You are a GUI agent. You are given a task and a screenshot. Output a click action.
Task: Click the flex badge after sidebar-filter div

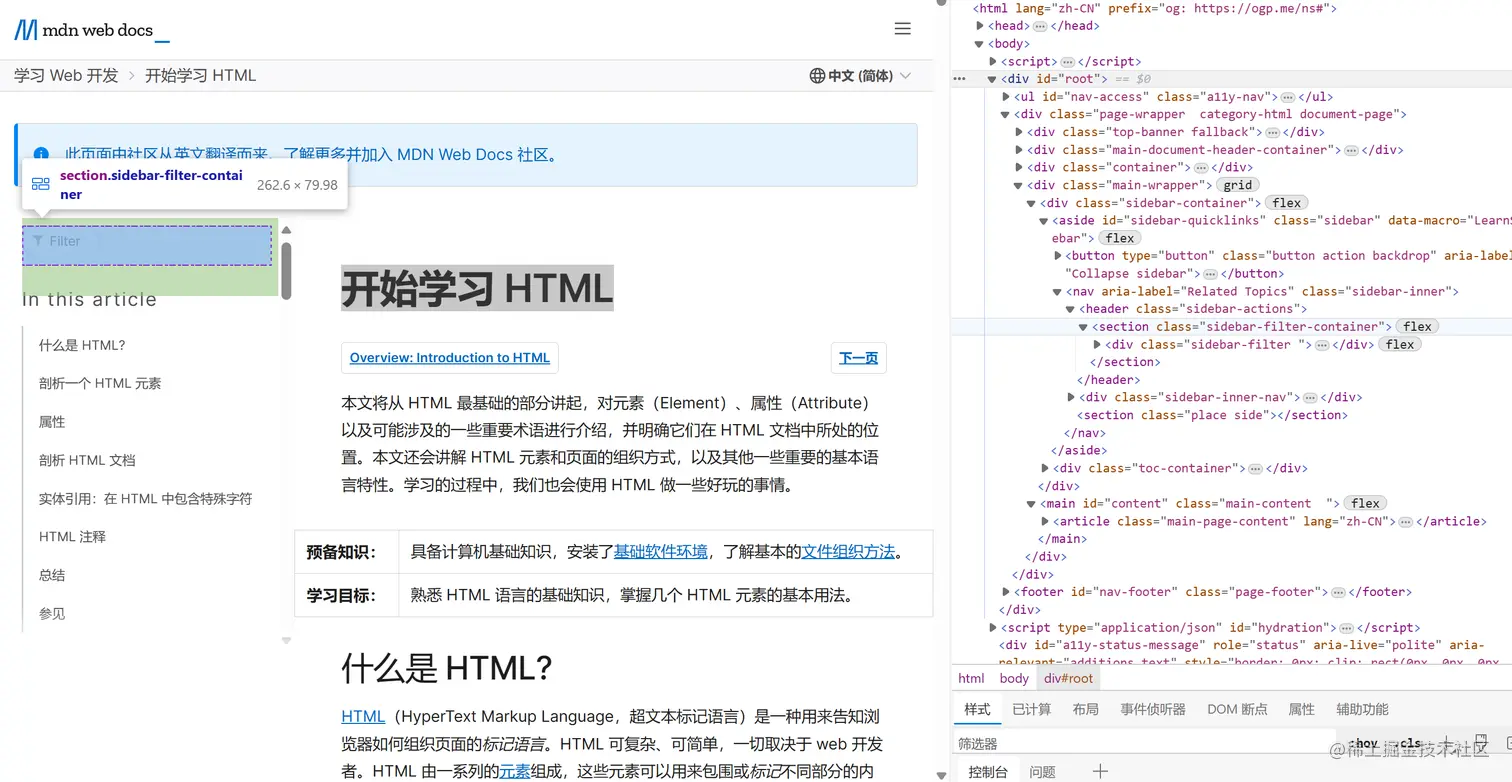tap(1400, 345)
